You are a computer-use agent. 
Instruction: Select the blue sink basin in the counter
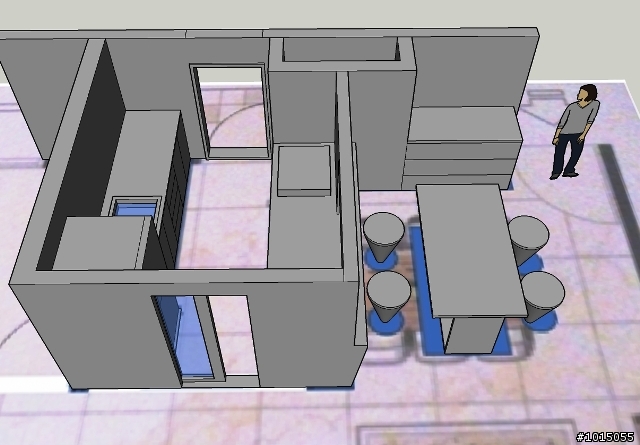(135, 209)
